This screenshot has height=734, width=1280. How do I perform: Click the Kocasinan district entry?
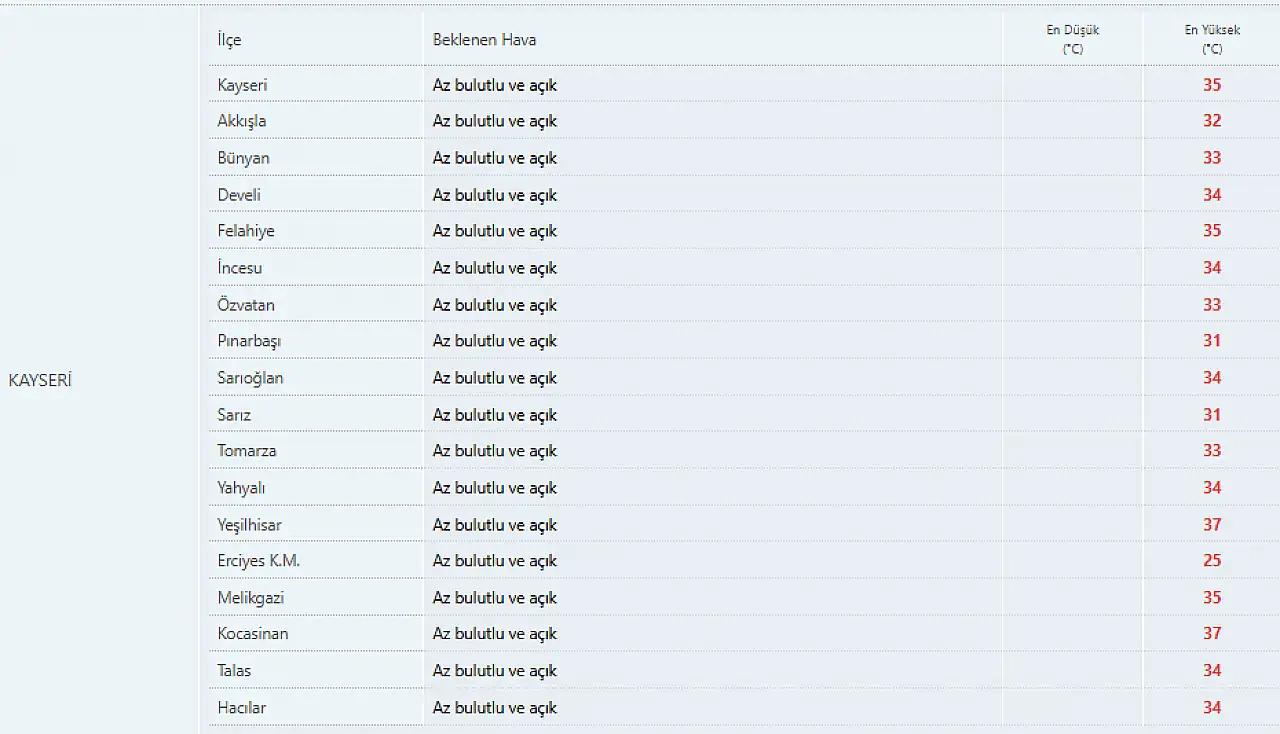point(253,634)
